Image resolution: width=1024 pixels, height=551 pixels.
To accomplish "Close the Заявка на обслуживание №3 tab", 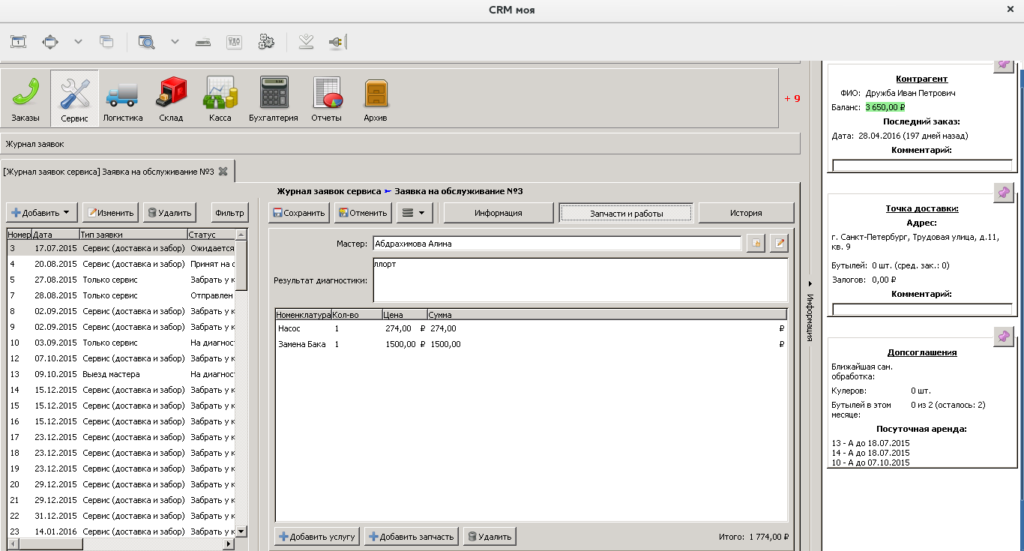I will [223, 172].
